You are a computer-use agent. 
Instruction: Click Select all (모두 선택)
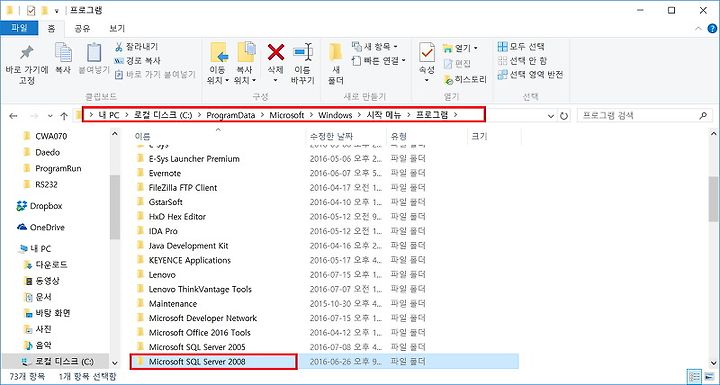tap(521, 46)
